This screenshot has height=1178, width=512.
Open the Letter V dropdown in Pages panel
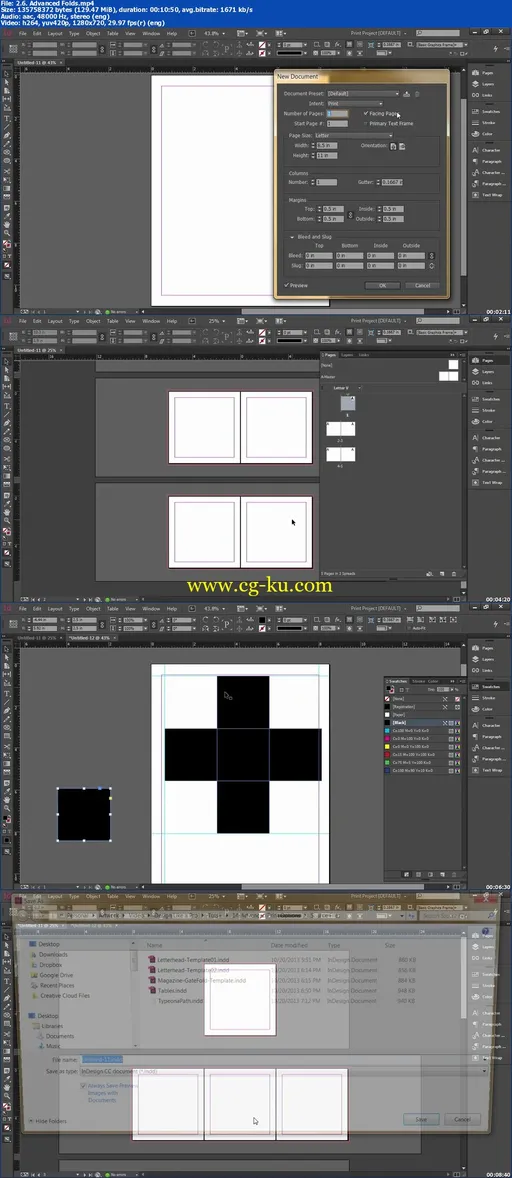(346, 388)
